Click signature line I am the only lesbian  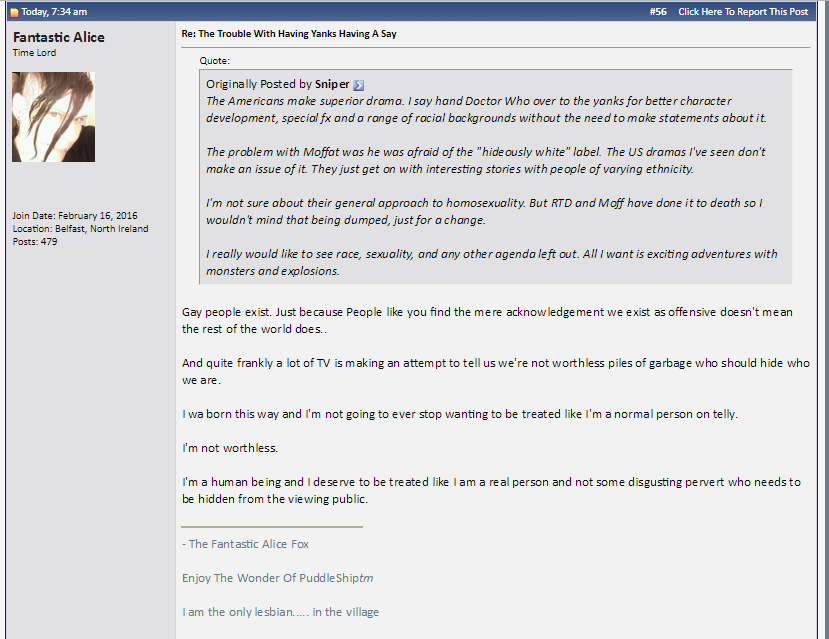point(280,612)
